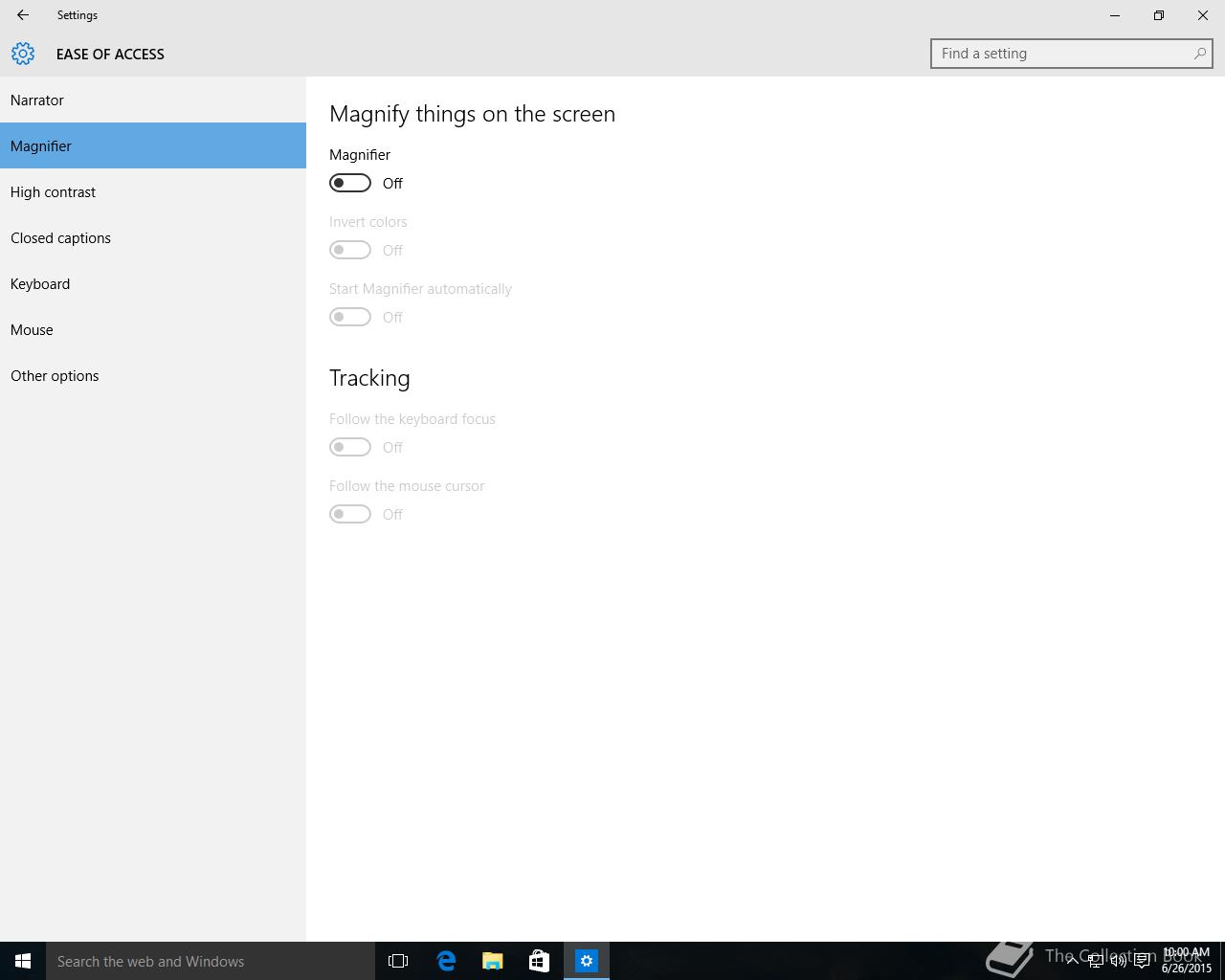Image resolution: width=1225 pixels, height=980 pixels.
Task: Open the volume control in system tray
Action: pyautogui.click(x=1118, y=961)
